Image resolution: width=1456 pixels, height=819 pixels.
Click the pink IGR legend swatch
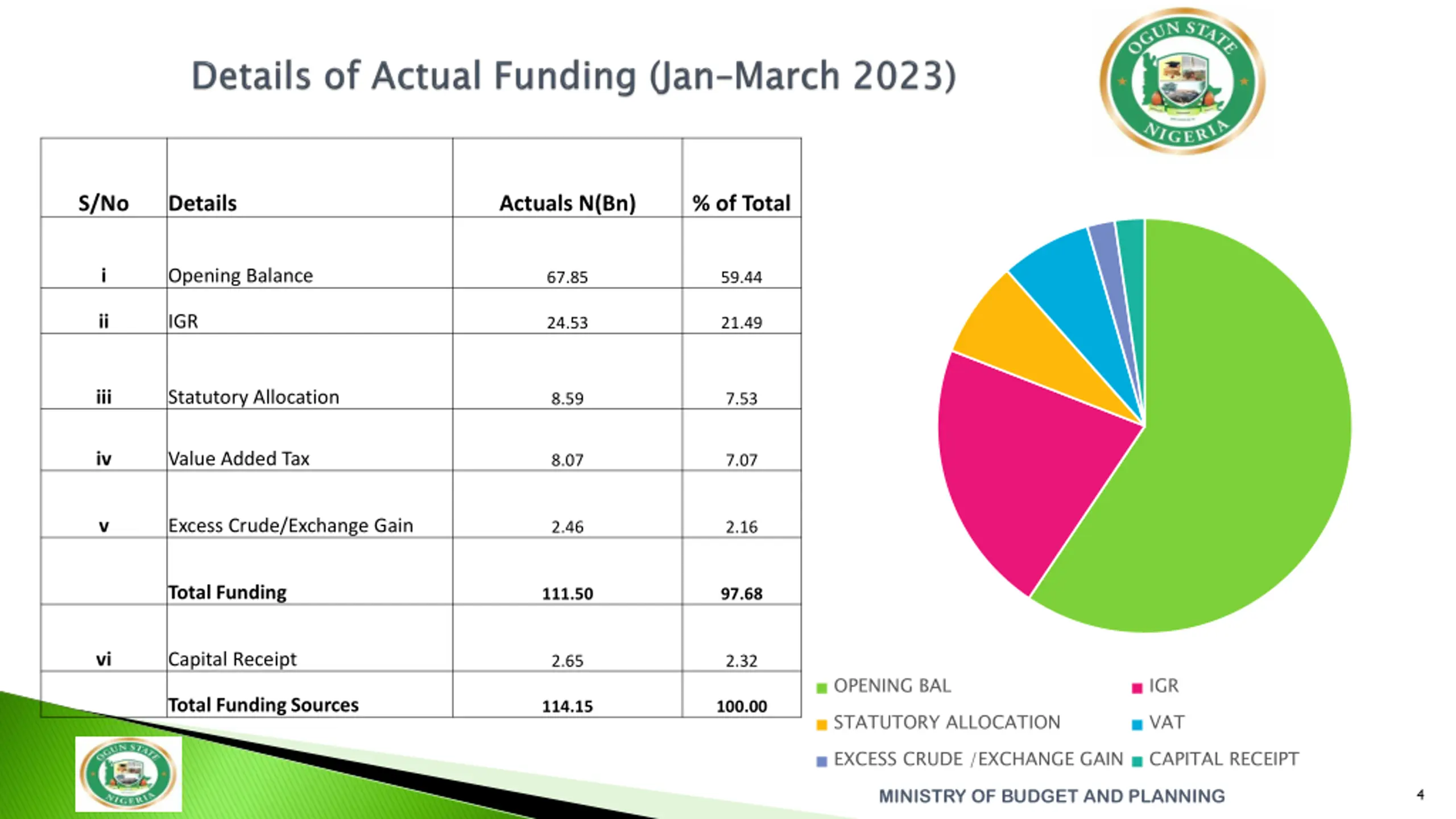click(x=1137, y=688)
